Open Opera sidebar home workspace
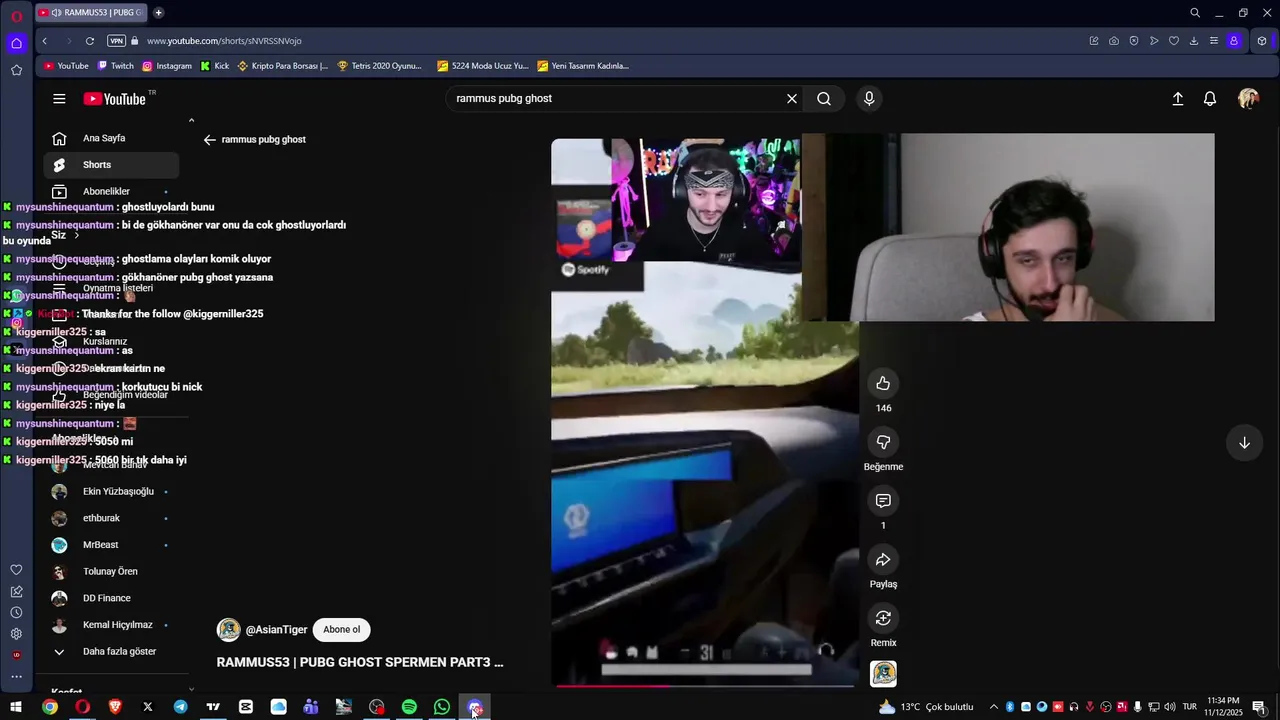Viewport: 1280px width, 720px height. tap(16, 43)
